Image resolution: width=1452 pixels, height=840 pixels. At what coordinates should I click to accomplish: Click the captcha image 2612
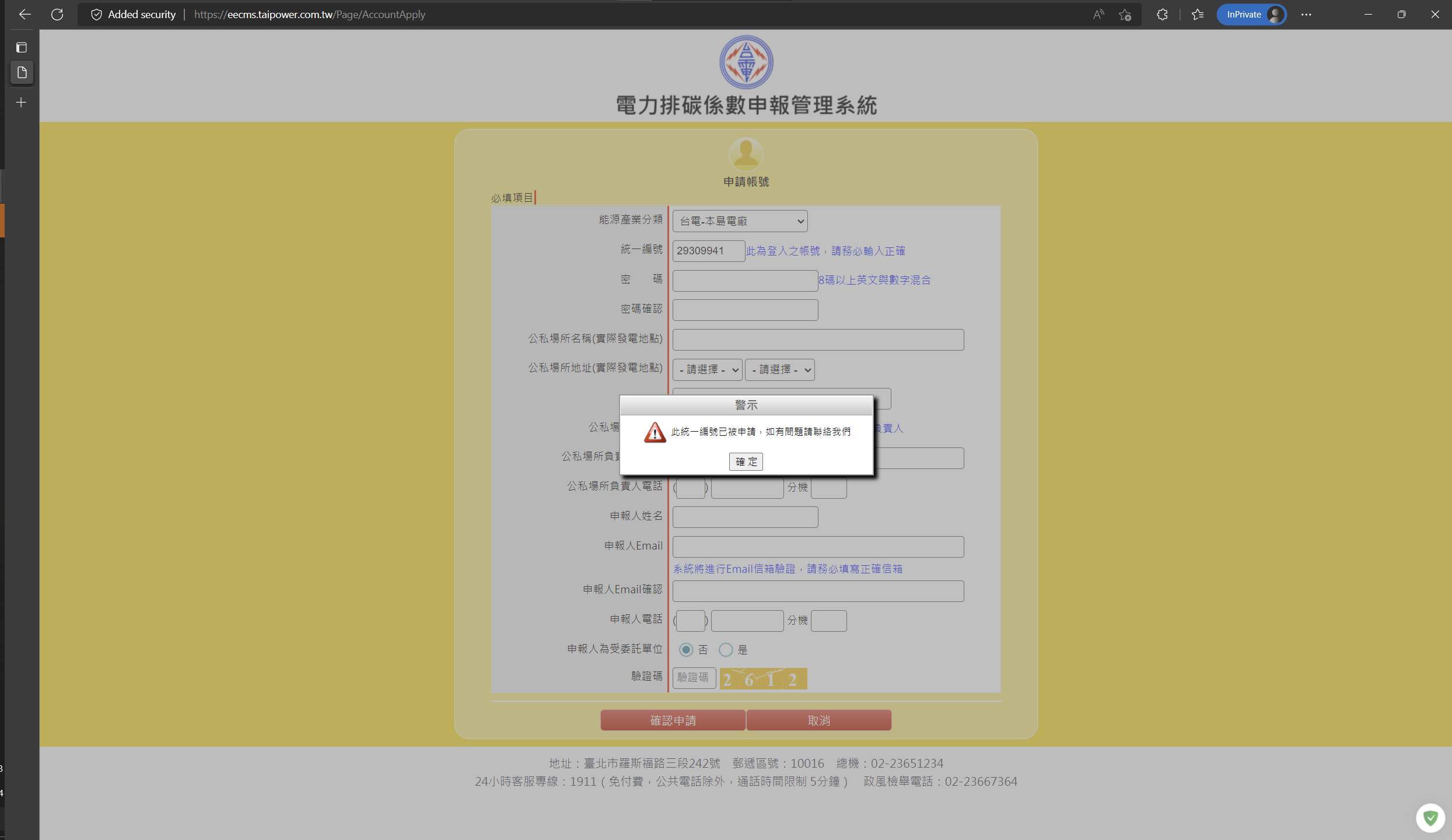tap(763, 678)
